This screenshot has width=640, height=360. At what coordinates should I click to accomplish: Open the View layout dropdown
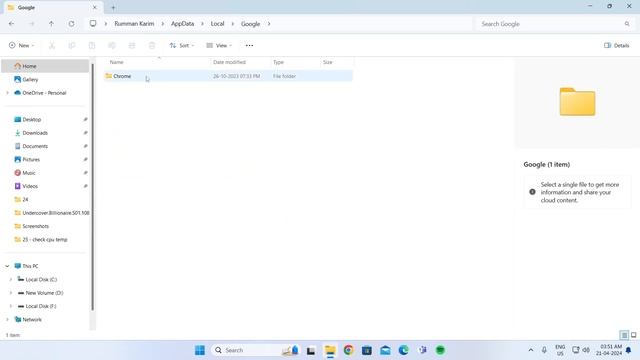(x=219, y=45)
